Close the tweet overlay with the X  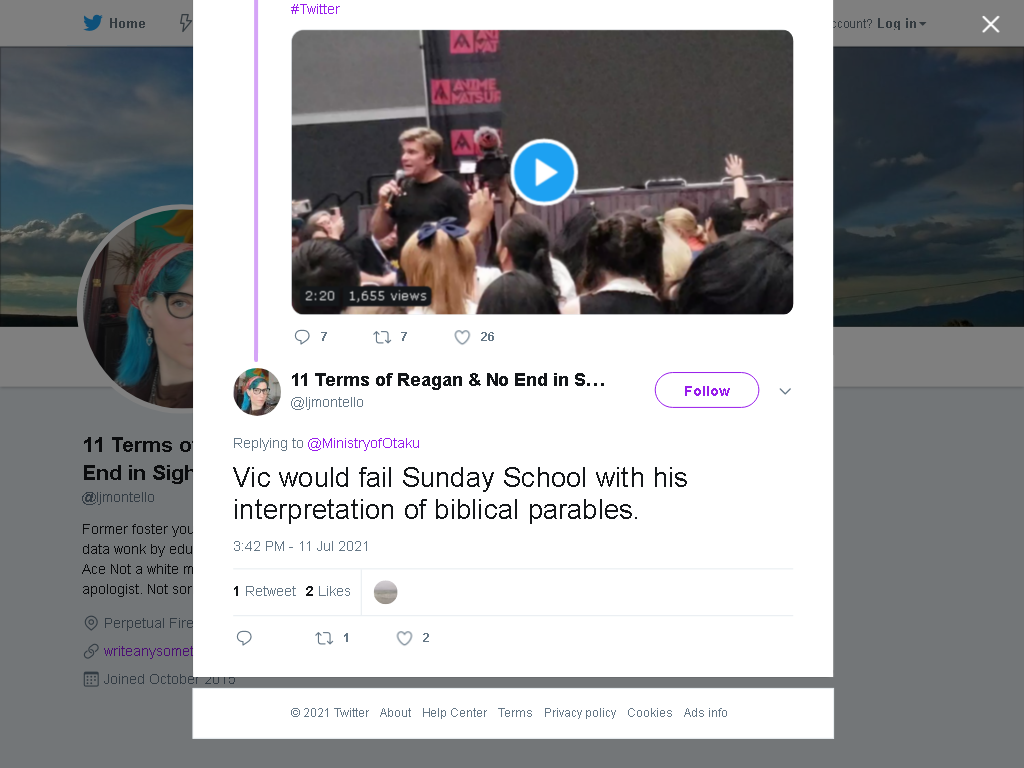(991, 24)
